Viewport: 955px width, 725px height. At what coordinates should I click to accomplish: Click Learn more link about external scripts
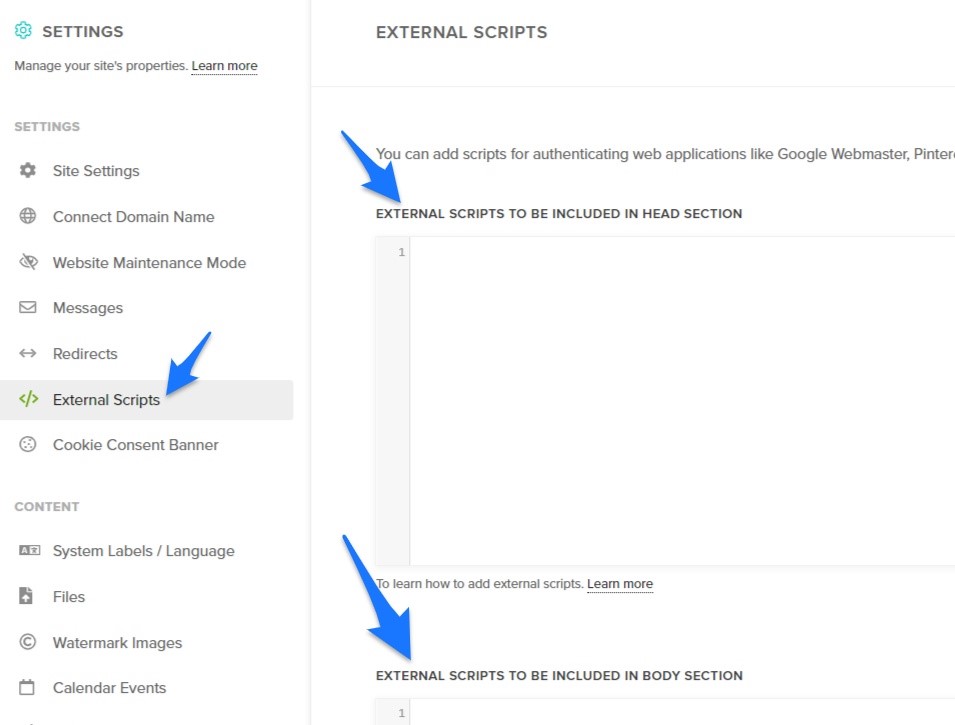pyautogui.click(x=619, y=584)
